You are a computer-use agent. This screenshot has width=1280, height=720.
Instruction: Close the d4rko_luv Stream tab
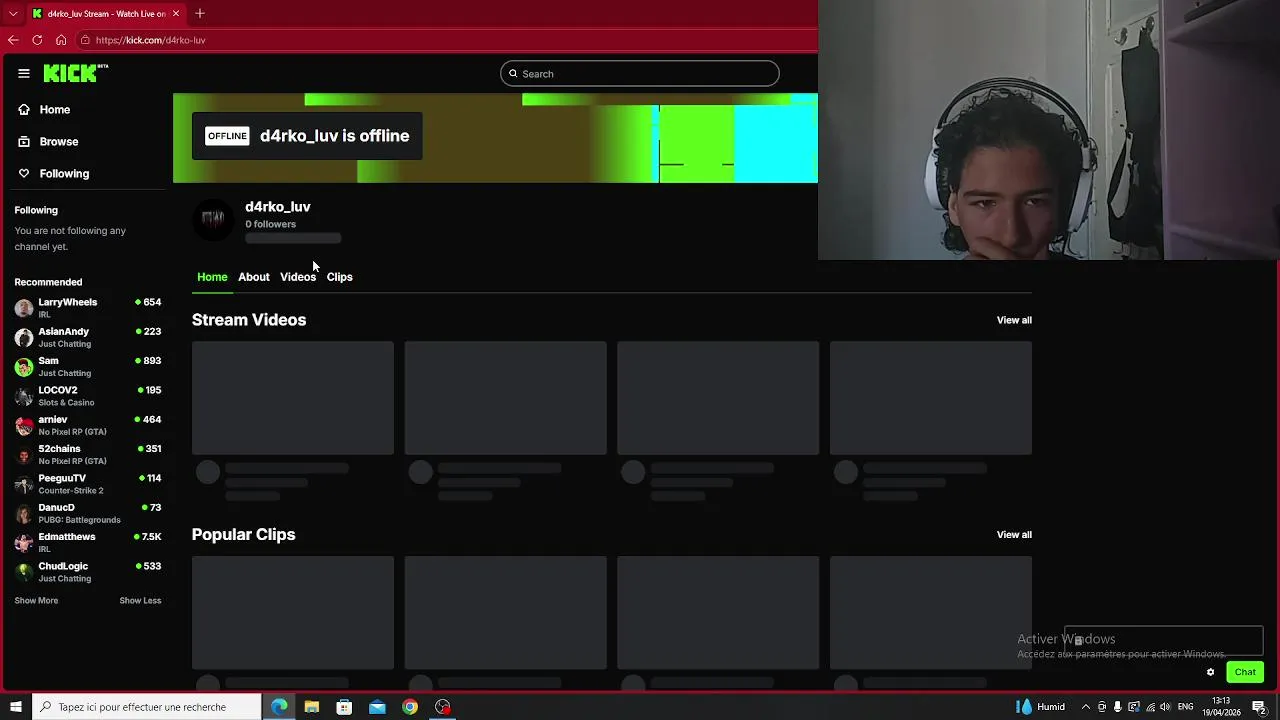[176, 14]
